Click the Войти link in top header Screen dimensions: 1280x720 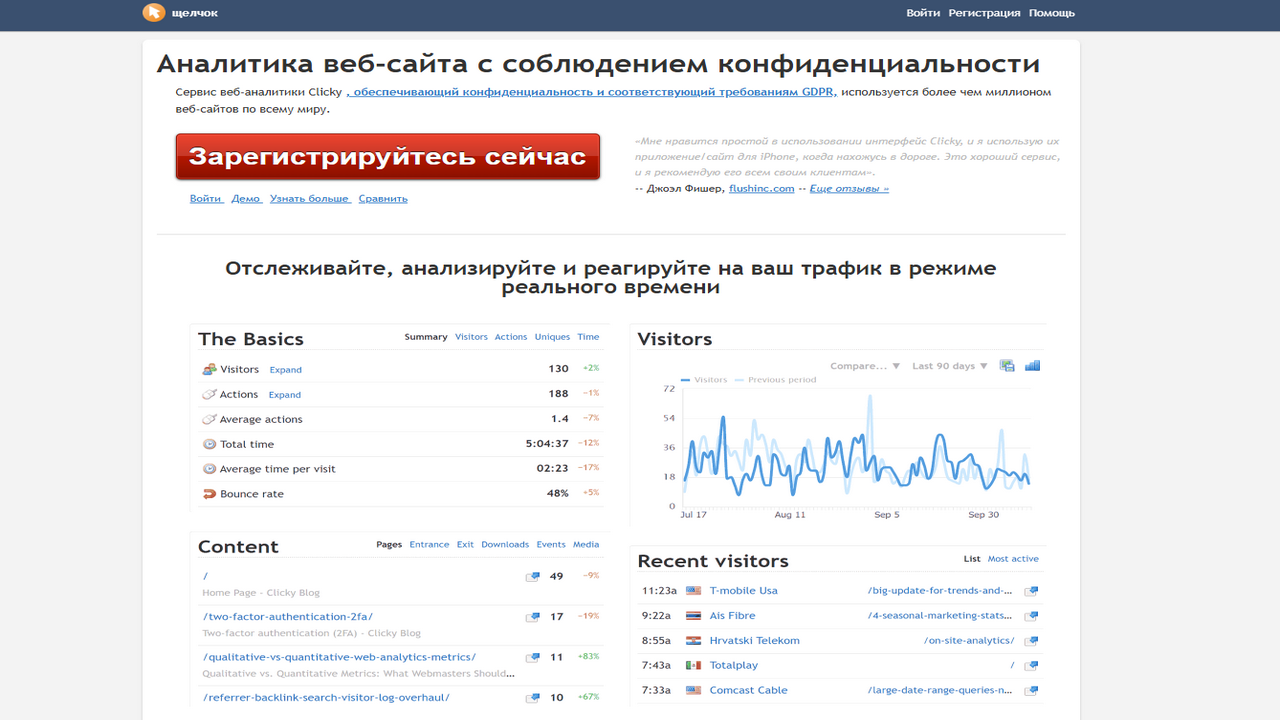pos(923,13)
